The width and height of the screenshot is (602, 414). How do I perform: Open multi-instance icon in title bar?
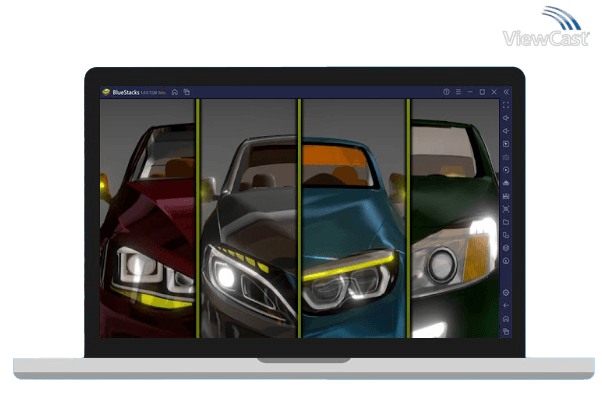187,92
